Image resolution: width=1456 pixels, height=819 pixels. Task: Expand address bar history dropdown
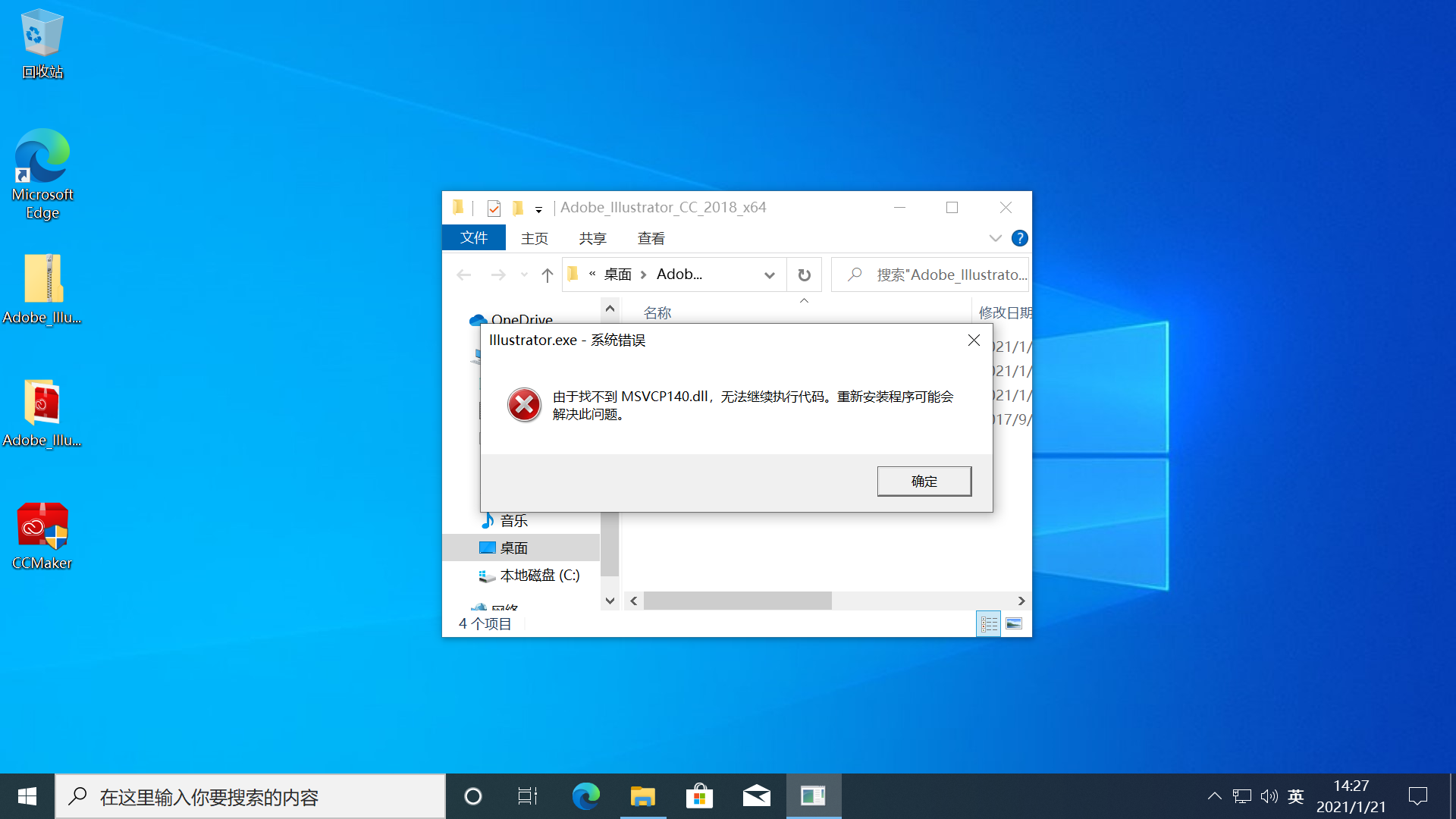(x=770, y=275)
